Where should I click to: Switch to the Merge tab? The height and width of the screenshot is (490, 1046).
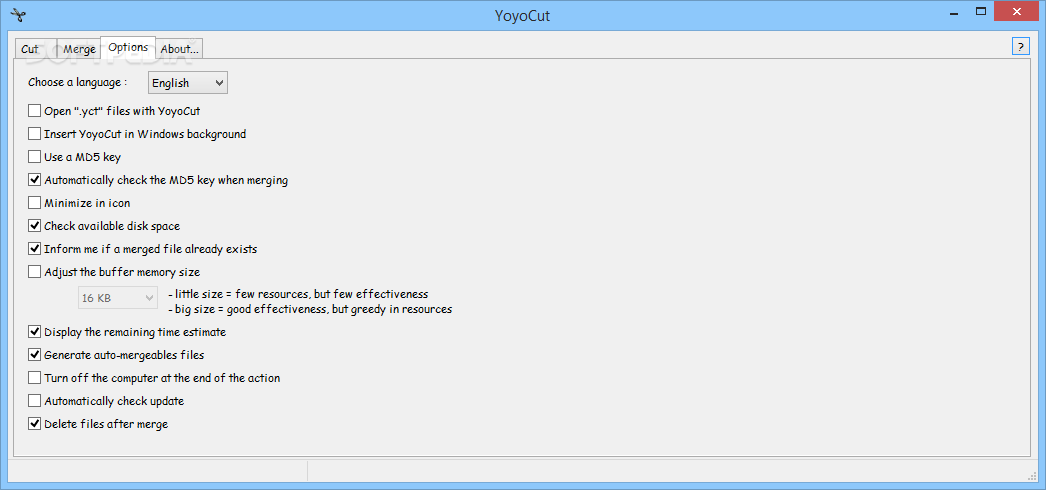pos(79,49)
